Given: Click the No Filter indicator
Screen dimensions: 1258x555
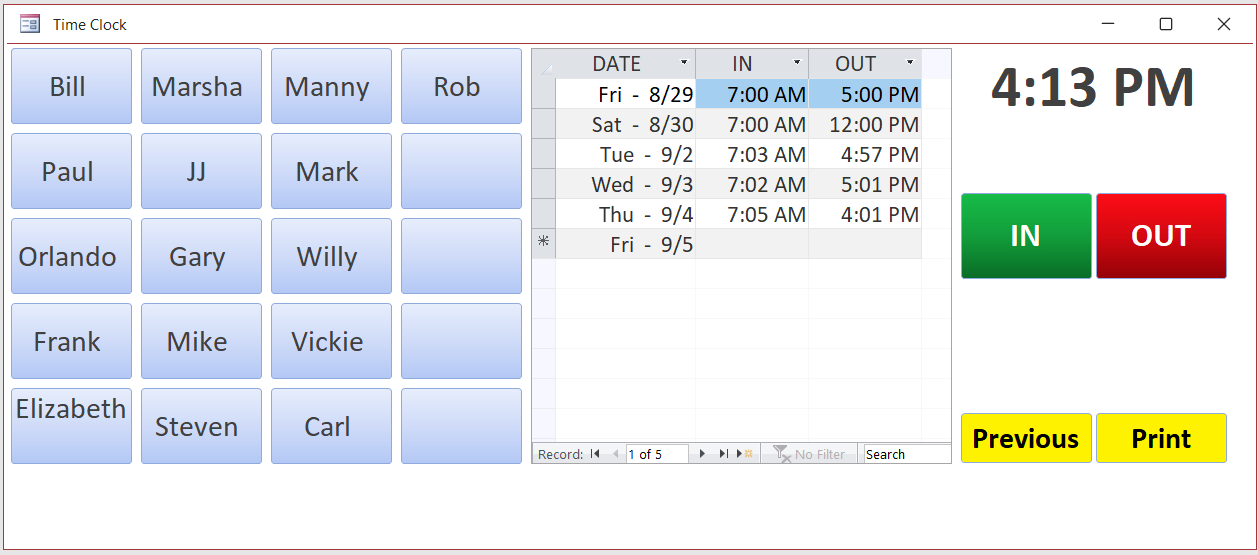Looking at the screenshot, I should click(x=810, y=454).
